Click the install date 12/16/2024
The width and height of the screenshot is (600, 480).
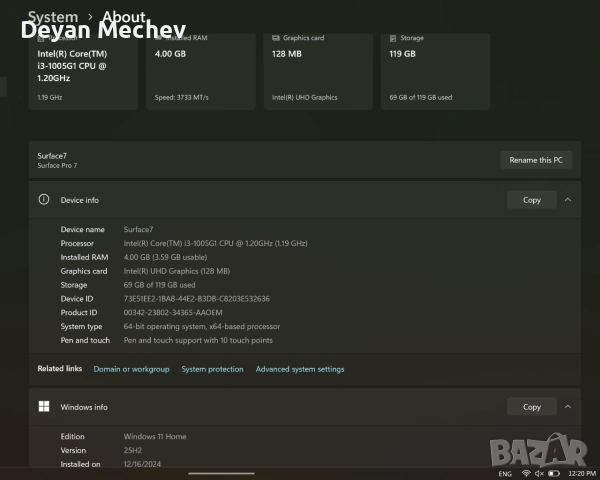coord(142,464)
